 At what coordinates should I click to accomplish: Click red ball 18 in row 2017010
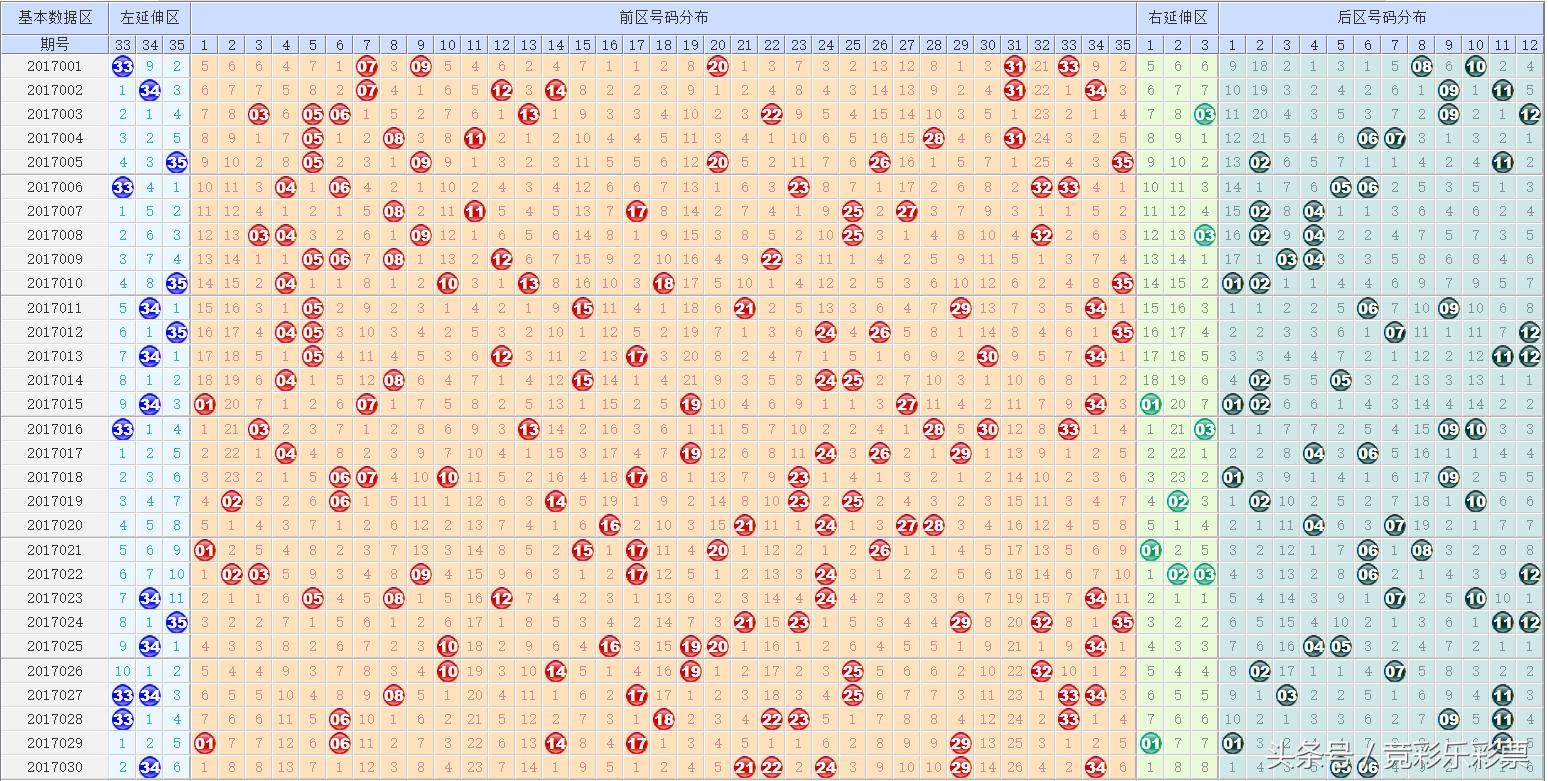663,283
